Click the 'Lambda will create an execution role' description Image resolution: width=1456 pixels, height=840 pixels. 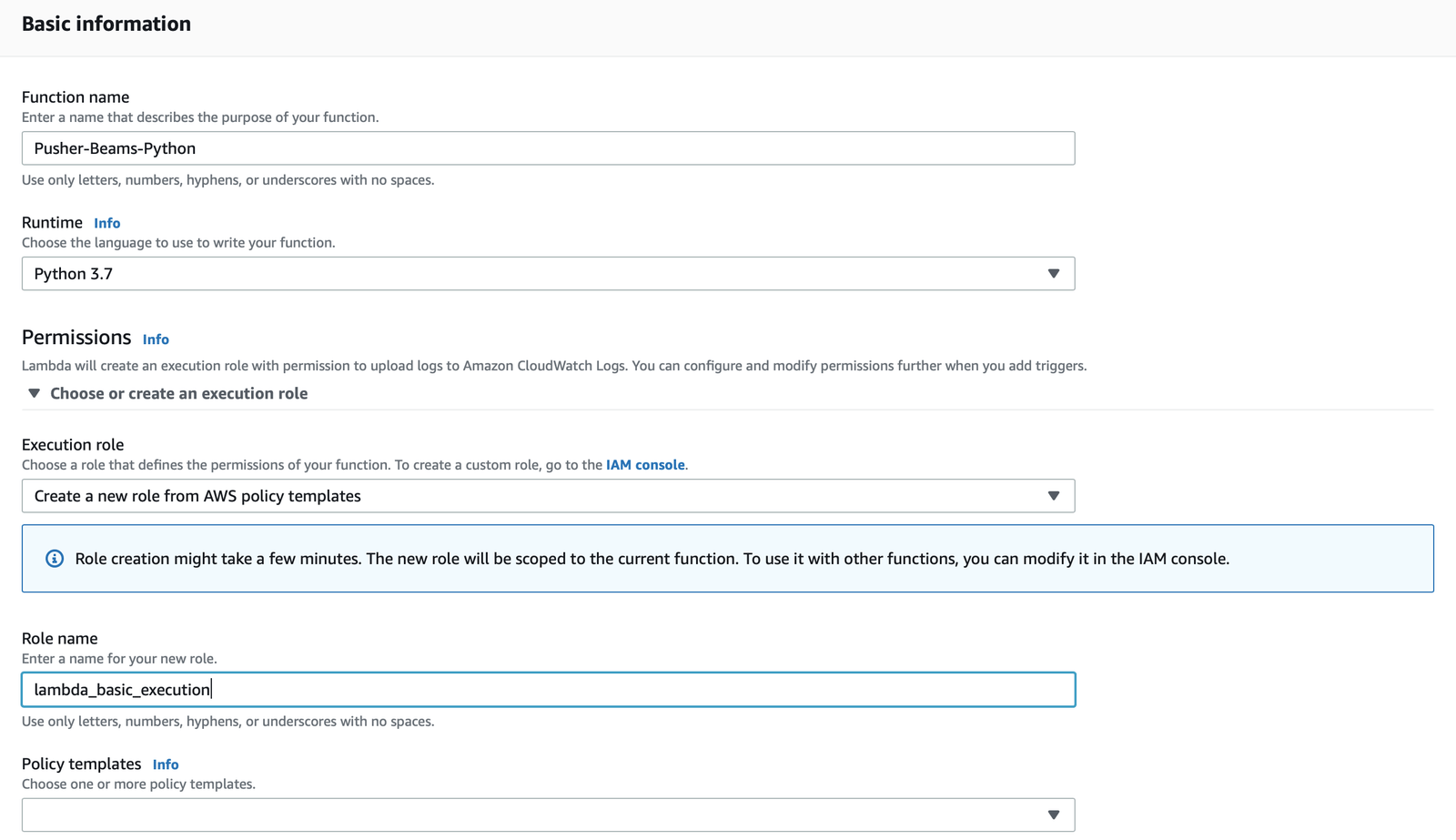tap(554, 366)
